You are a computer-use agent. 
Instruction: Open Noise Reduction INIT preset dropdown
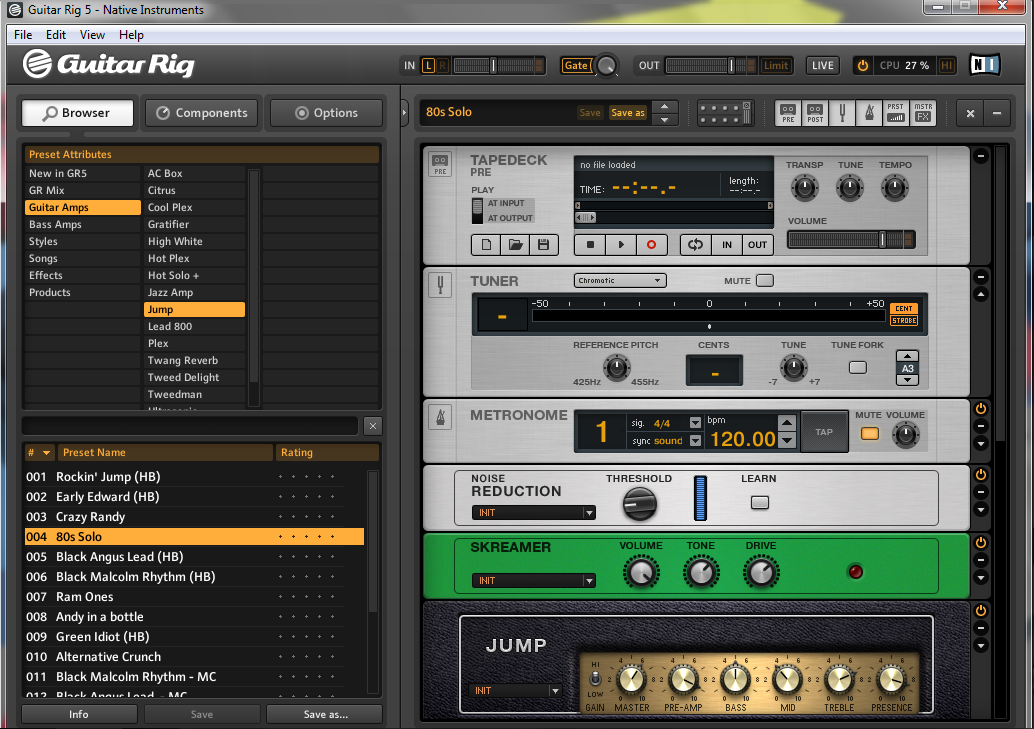(533, 513)
